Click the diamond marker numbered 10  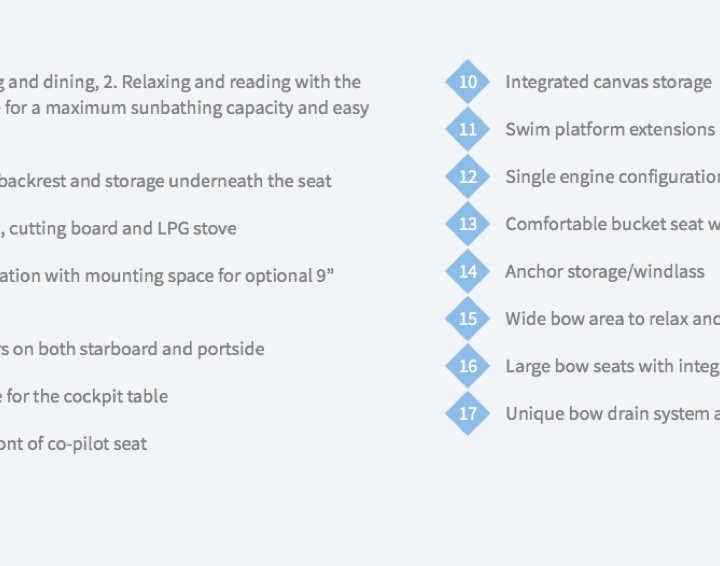point(467,82)
